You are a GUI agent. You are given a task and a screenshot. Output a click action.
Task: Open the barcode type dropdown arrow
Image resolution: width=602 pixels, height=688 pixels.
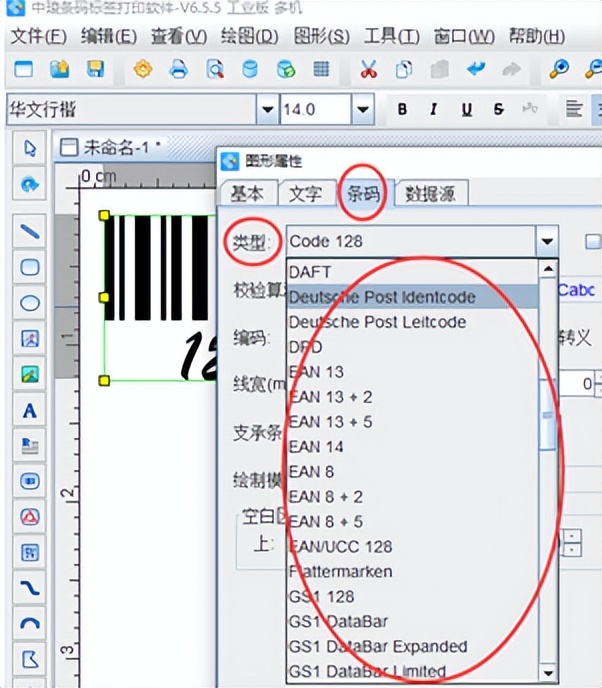pyautogui.click(x=547, y=241)
